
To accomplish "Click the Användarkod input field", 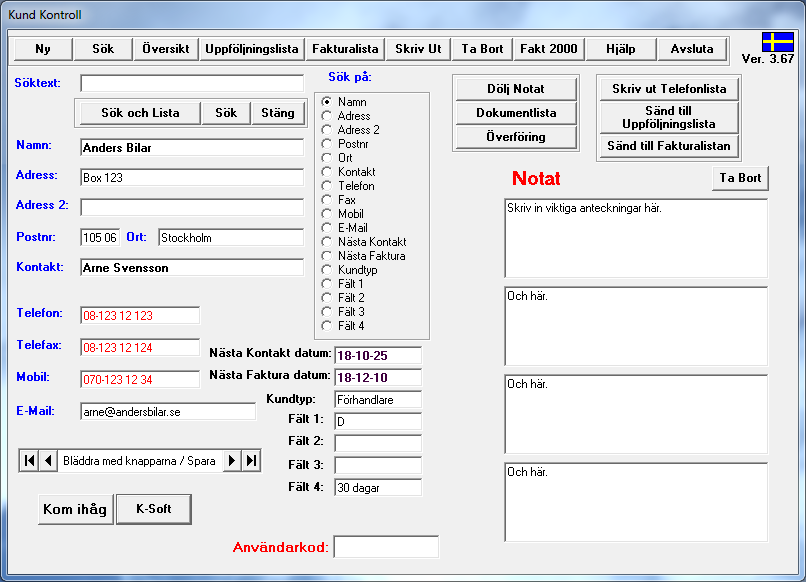I will click(386, 547).
